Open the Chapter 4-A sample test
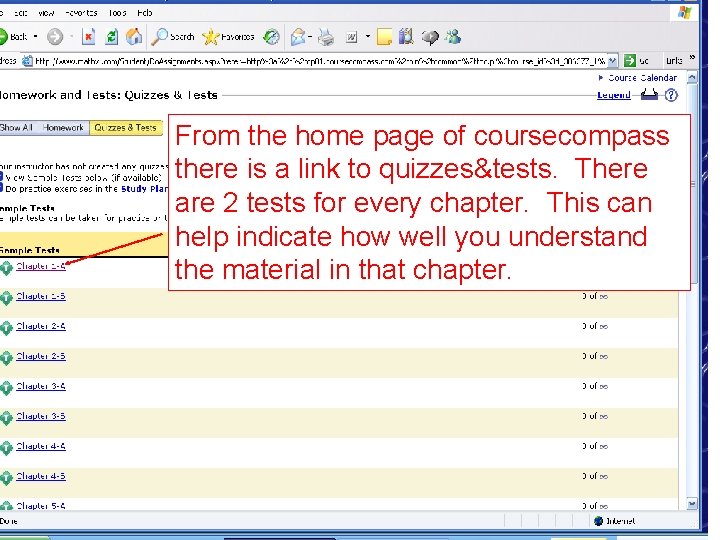The image size is (720, 540). [41, 446]
